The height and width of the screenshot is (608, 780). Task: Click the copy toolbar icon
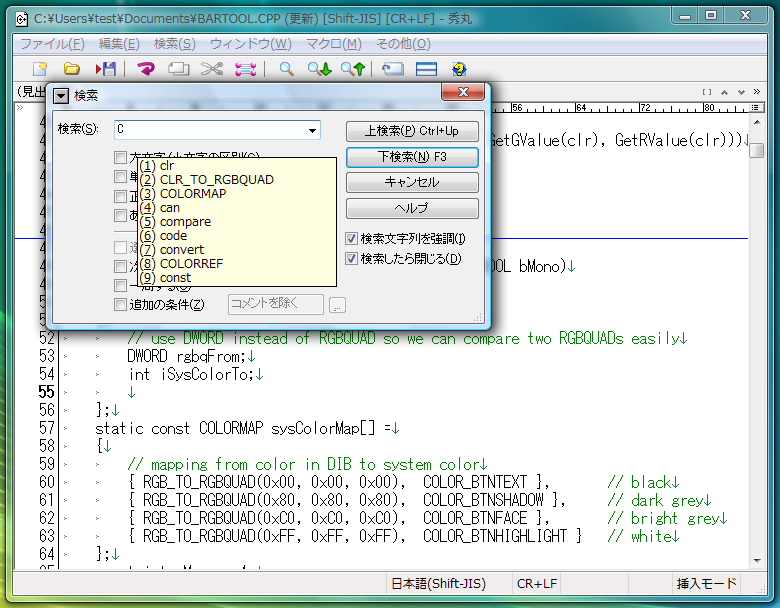click(x=179, y=69)
